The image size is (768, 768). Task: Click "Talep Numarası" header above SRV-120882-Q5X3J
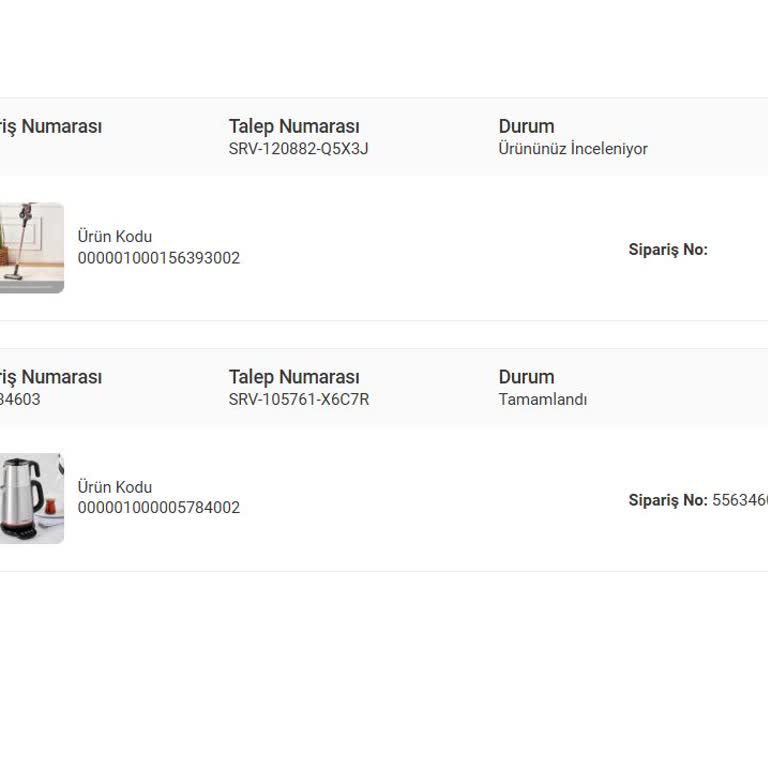[293, 127]
